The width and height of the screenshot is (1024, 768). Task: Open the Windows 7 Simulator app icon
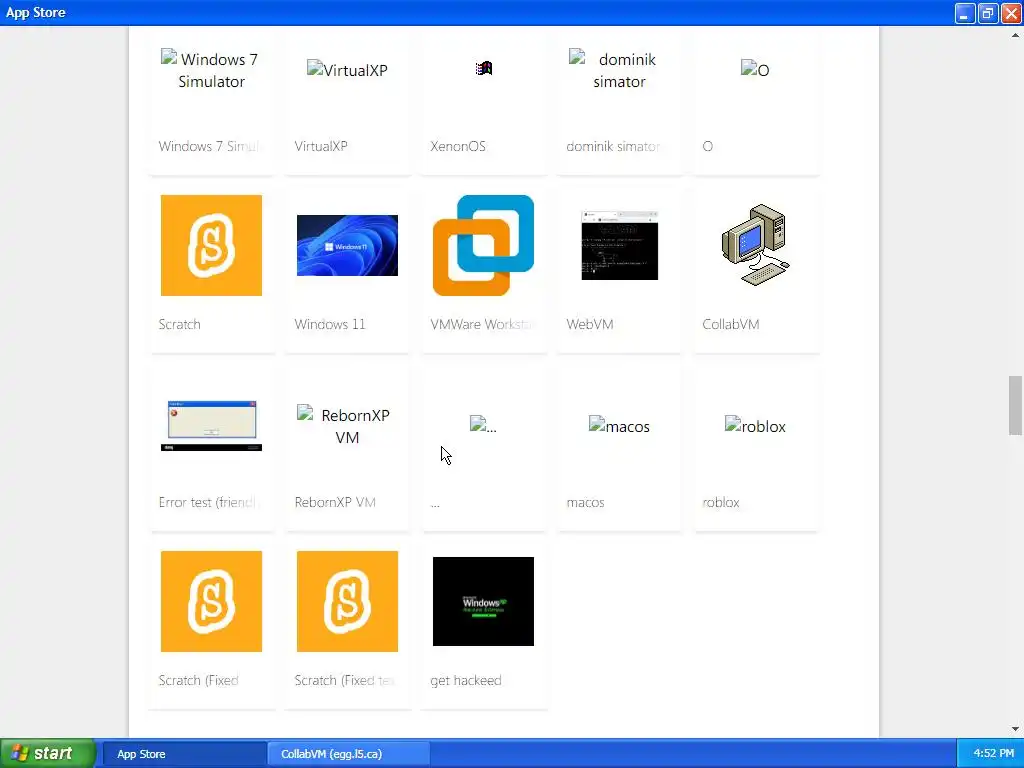[211, 70]
